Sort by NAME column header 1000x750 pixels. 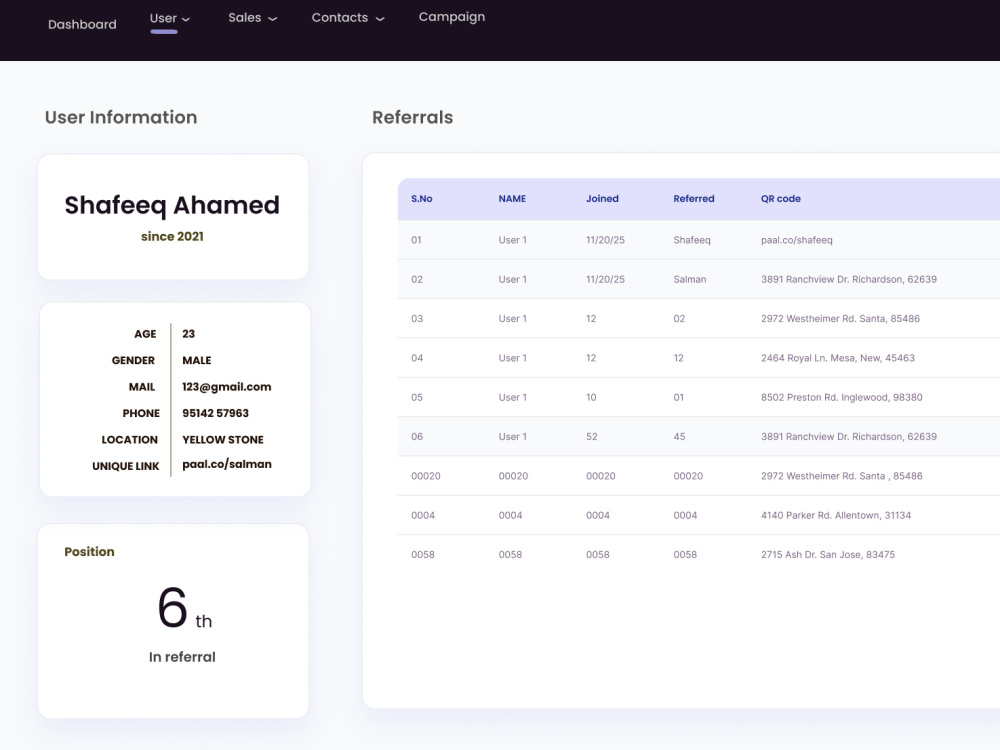point(512,199)
